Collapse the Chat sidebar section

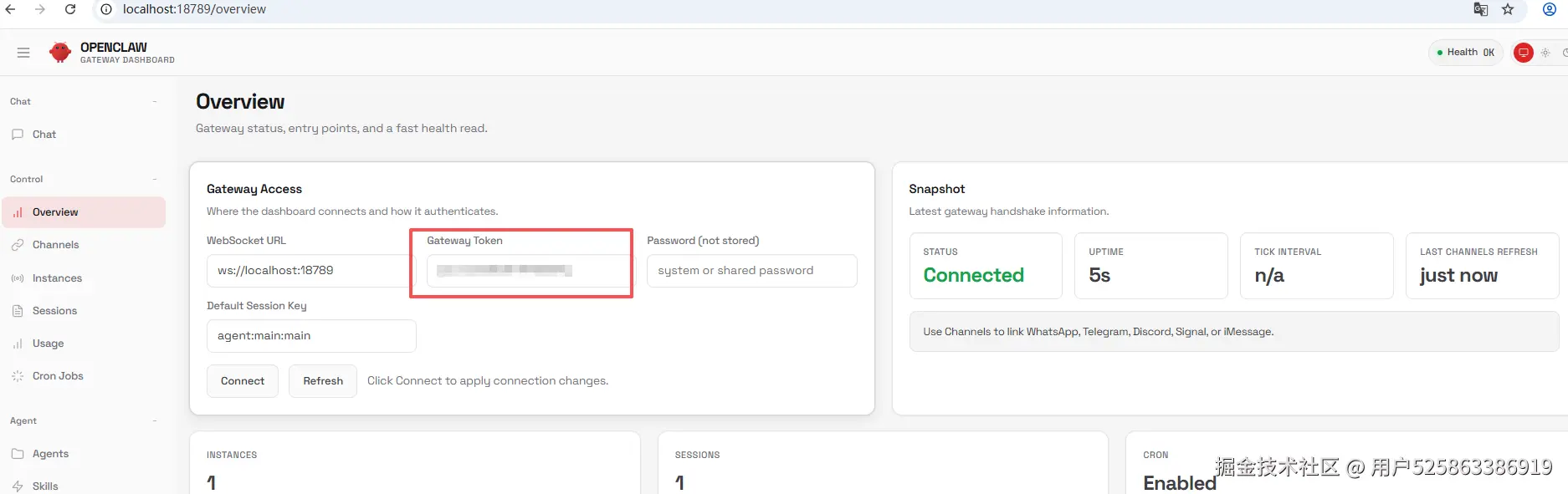[x=155, y=102]
